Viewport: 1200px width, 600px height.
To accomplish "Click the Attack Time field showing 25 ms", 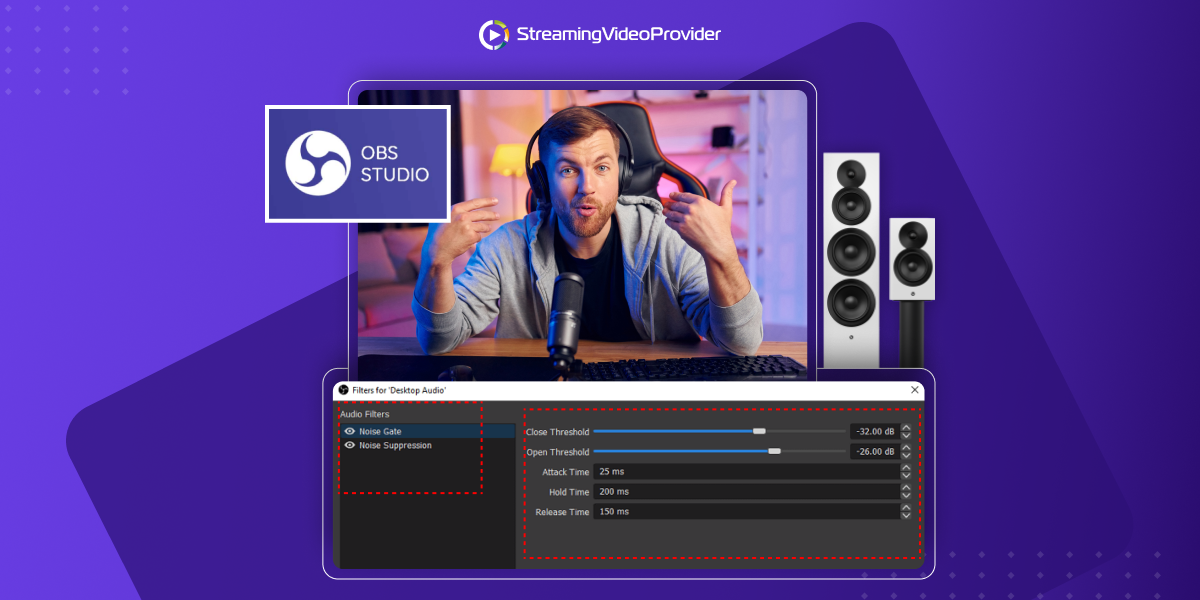I will coord(746,471).
